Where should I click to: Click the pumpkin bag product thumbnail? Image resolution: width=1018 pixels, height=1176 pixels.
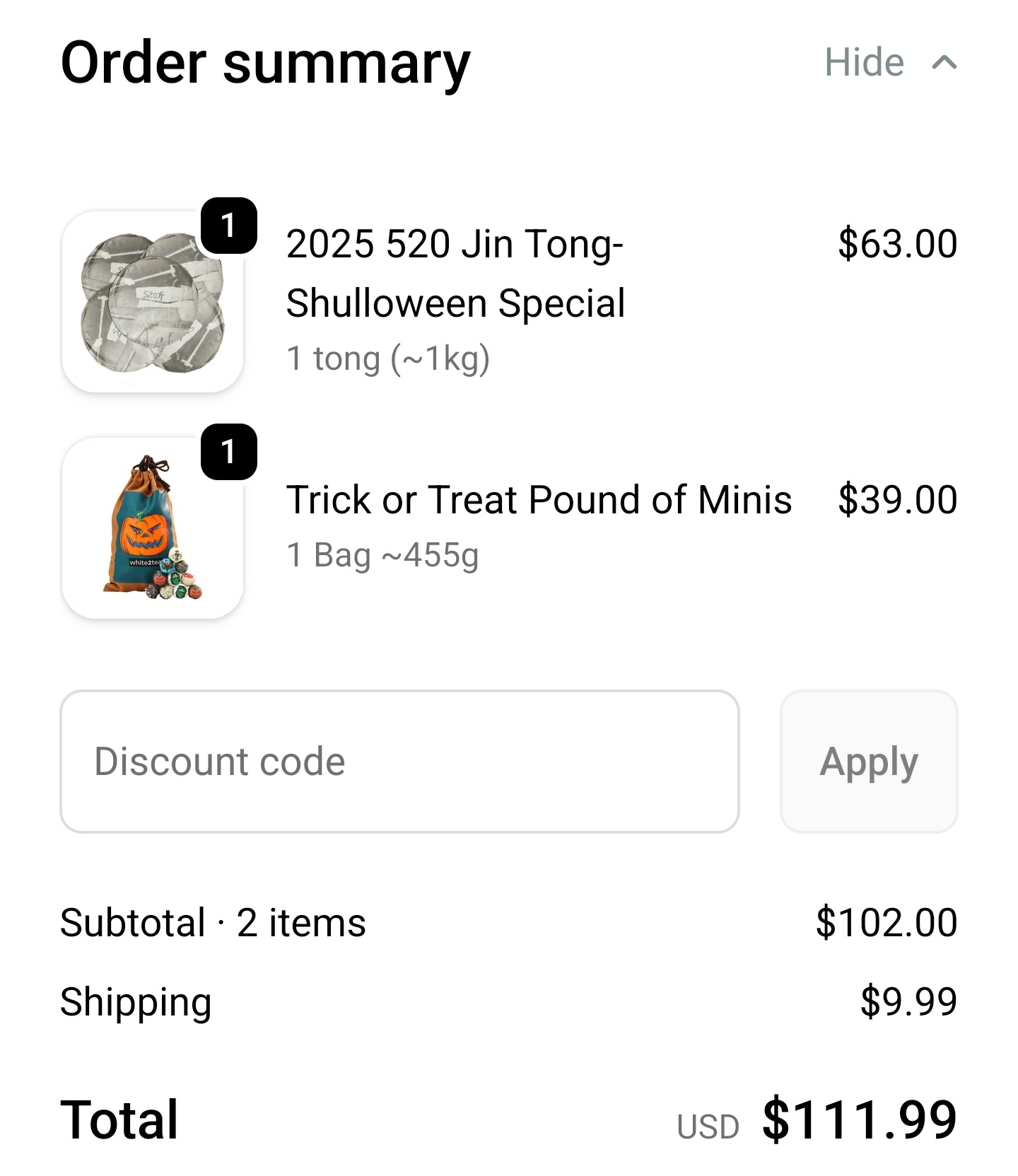tap(152, 529)
